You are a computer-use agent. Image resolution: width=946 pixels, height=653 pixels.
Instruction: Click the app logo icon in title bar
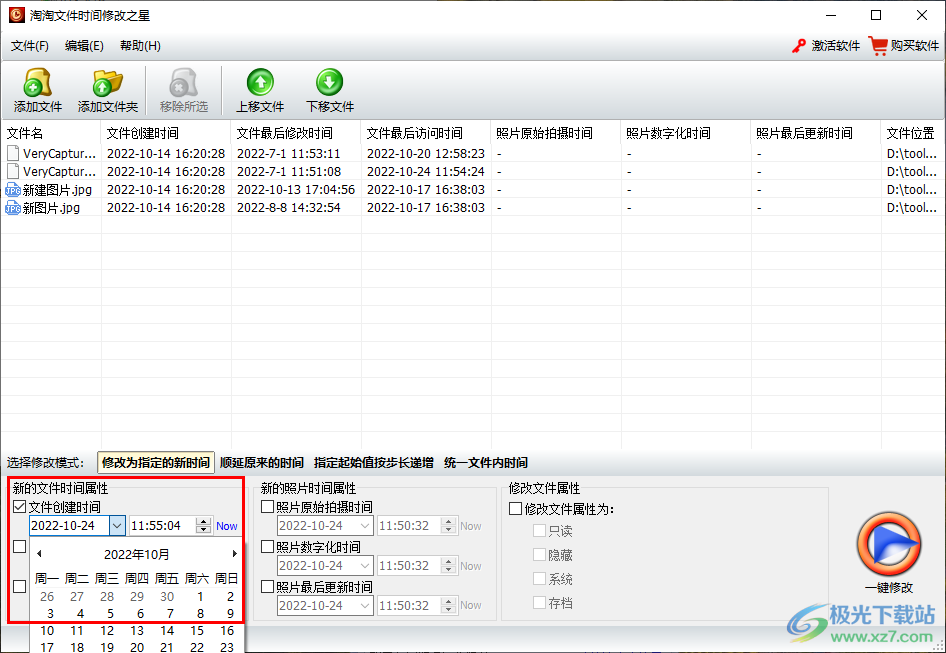pyautogui.click(x=16, y=14)
